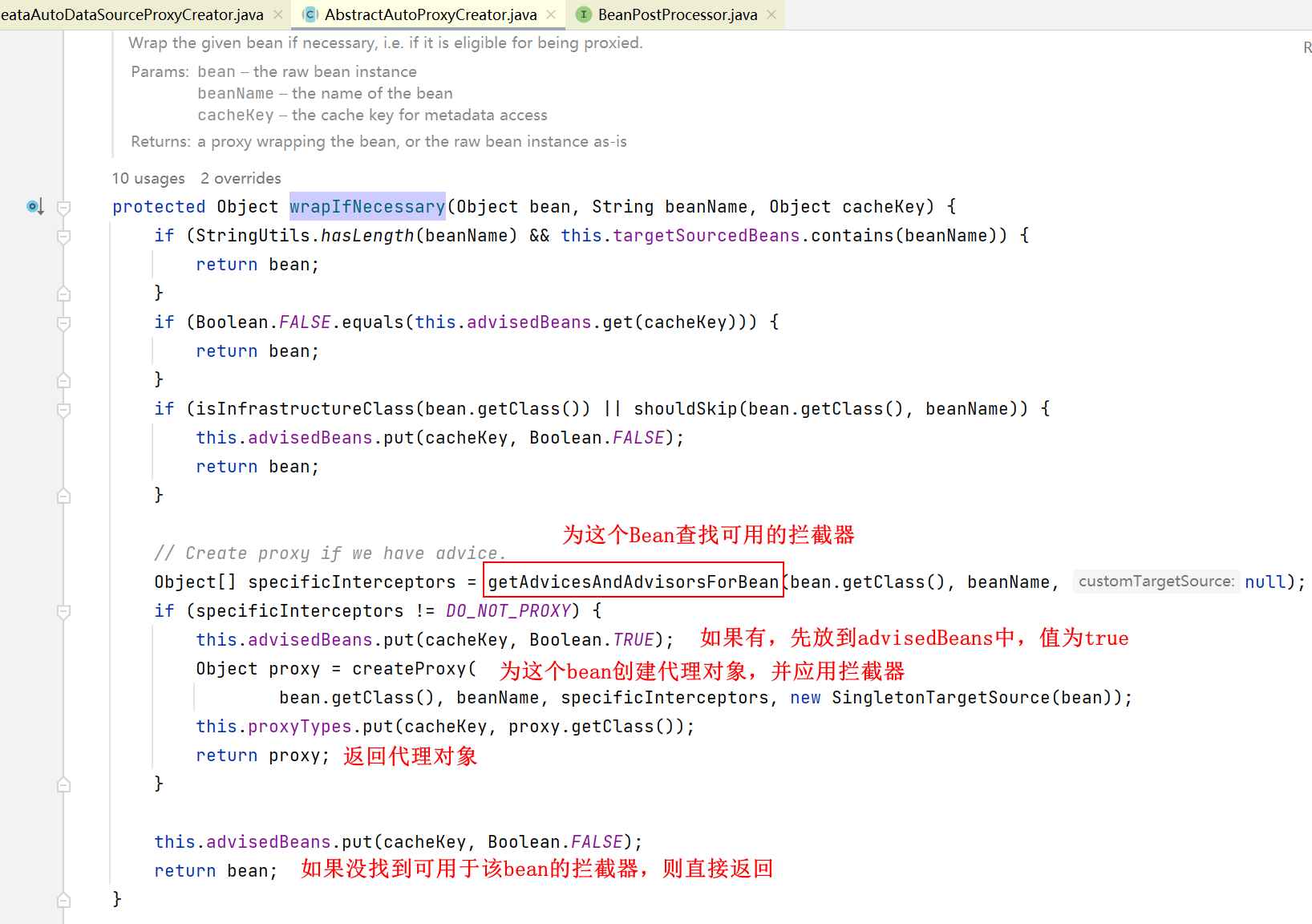The height and width of the screenshot is (924, 1312).
Task: Click the createProxy method call
Action: pyautogui.click(x=409, y=669)
